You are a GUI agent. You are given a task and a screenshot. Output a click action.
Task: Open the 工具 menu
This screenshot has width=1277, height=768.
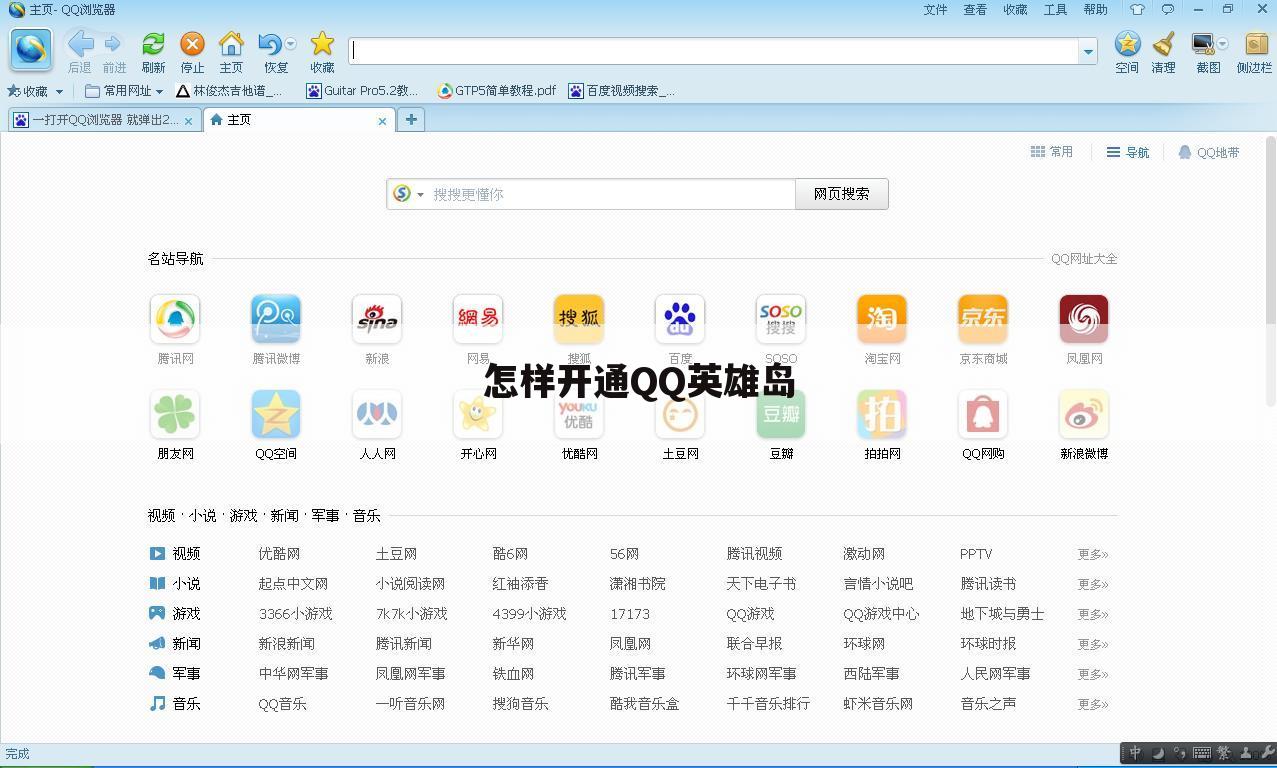[1055, 9]
